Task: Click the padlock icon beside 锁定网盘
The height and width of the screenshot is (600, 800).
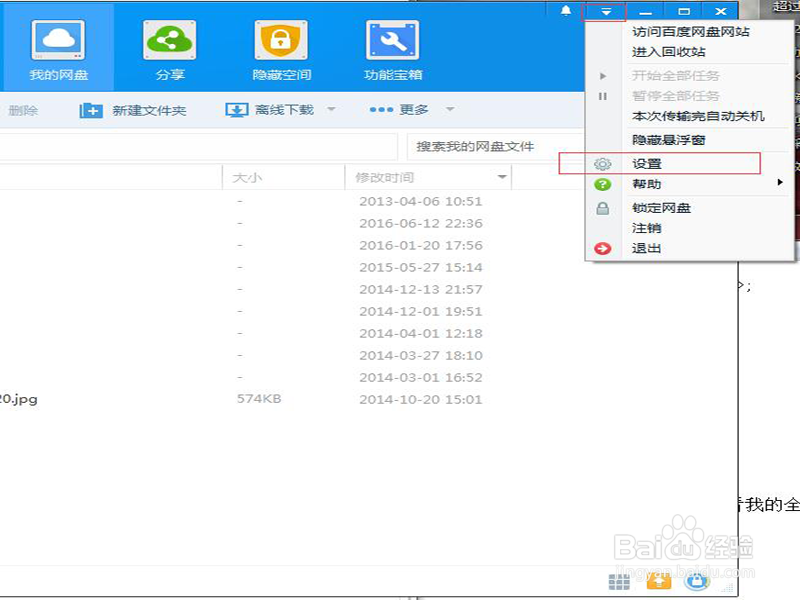Action: click(603, 208)
